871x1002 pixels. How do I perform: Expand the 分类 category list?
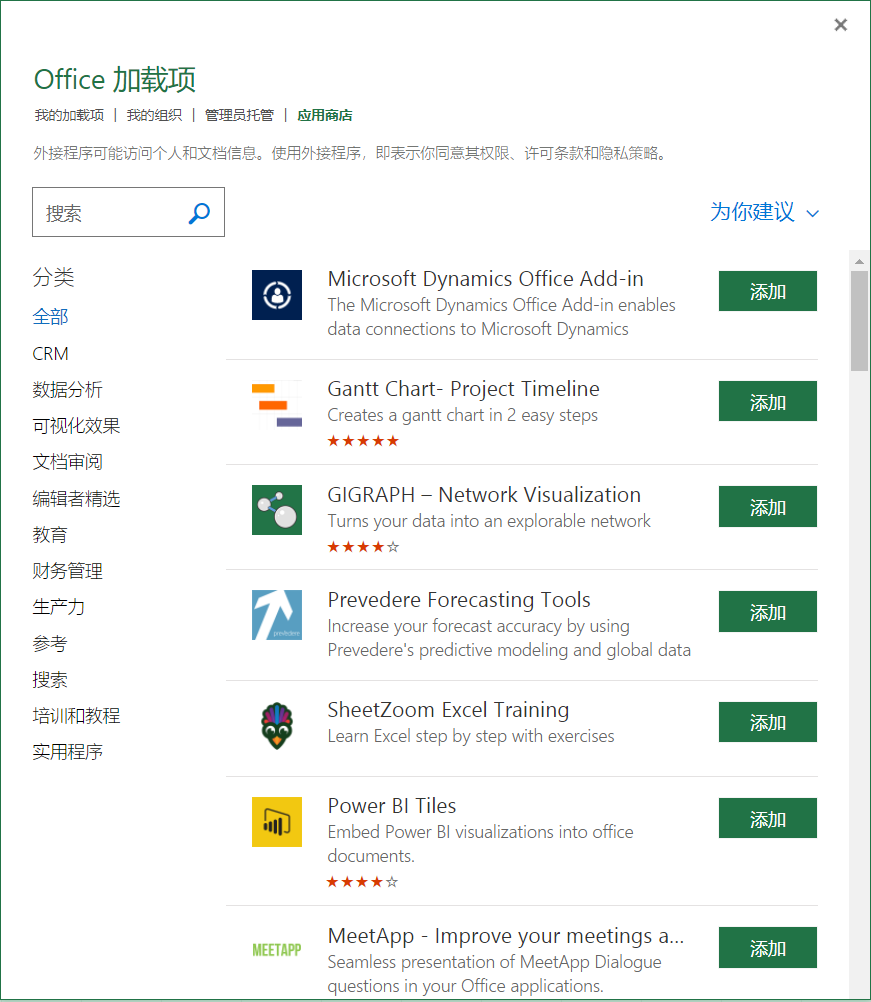(x=51, y=277)
